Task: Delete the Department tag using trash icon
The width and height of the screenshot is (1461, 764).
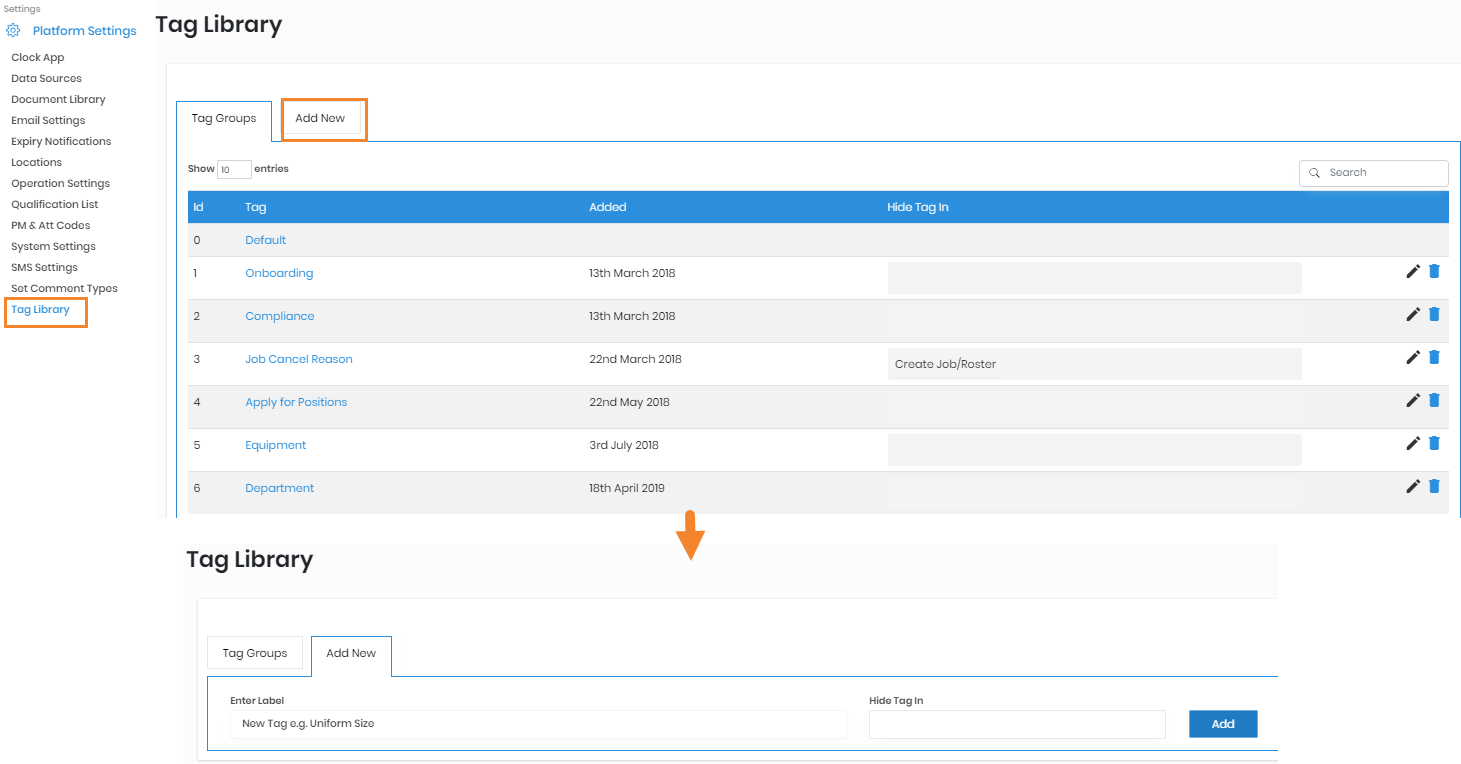Action: [x=1434, y=486]
